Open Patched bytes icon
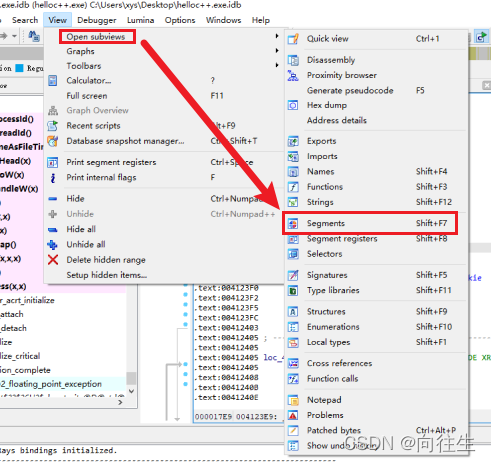The width and height of the screenshot is (491, 462). click(x=293, y=430)
